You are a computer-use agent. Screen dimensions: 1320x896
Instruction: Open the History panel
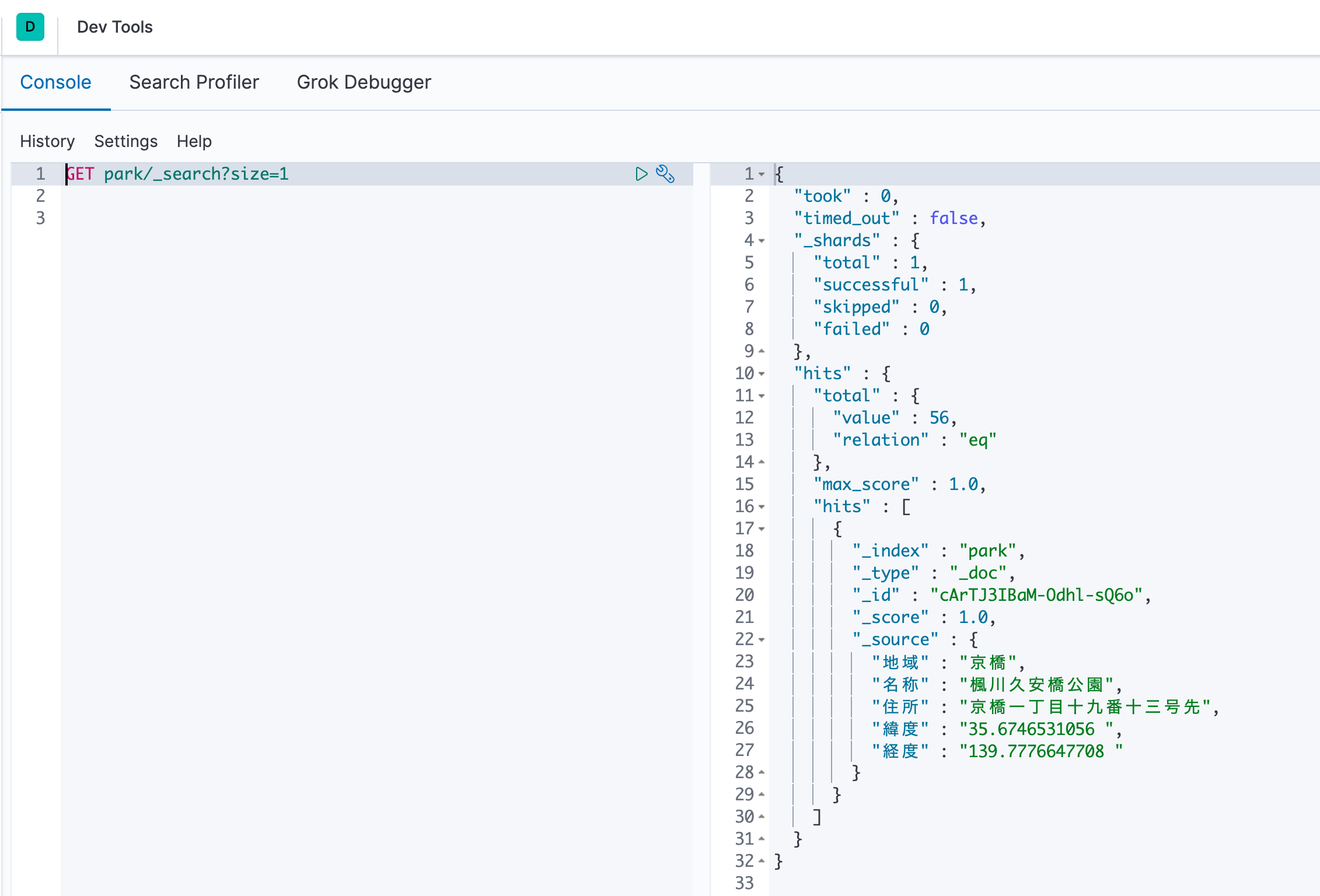(47, 141)
